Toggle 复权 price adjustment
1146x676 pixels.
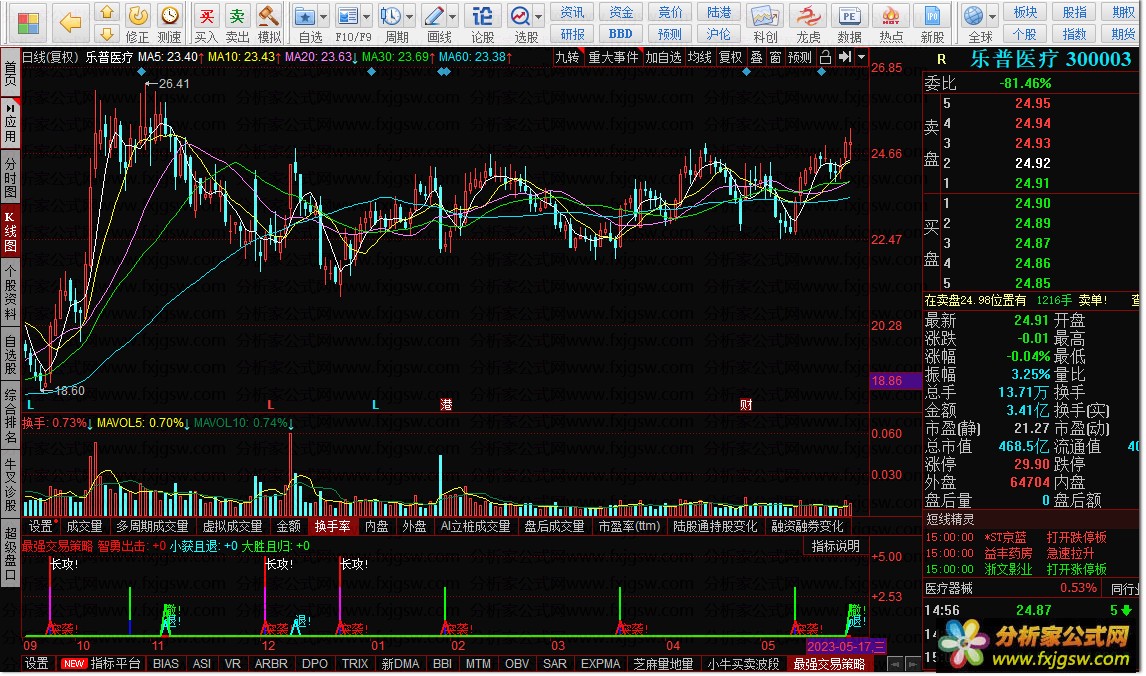(x=730, y=57)
